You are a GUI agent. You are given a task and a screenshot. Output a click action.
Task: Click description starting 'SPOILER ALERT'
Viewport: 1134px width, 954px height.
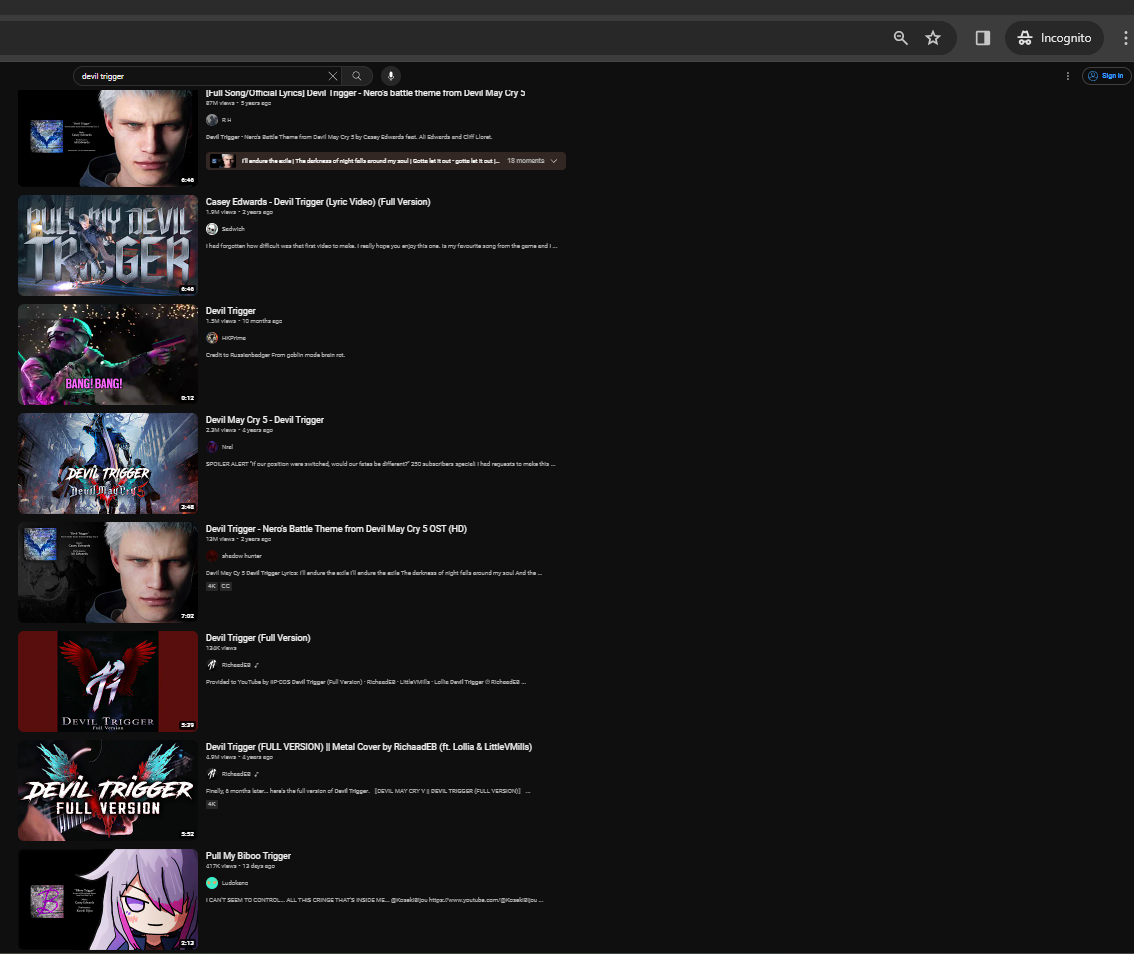tap(380, 464)
